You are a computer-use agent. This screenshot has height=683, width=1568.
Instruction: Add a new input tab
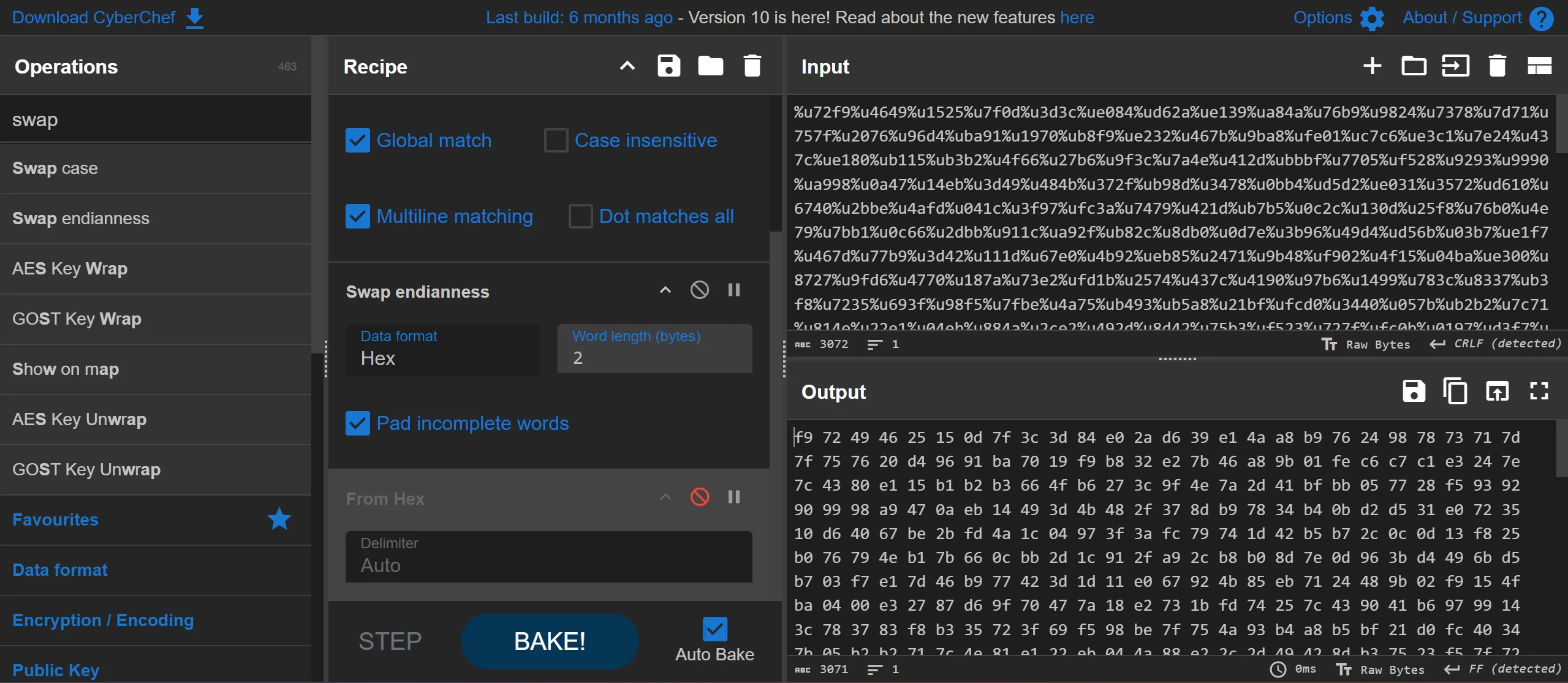pos(1372,66)
